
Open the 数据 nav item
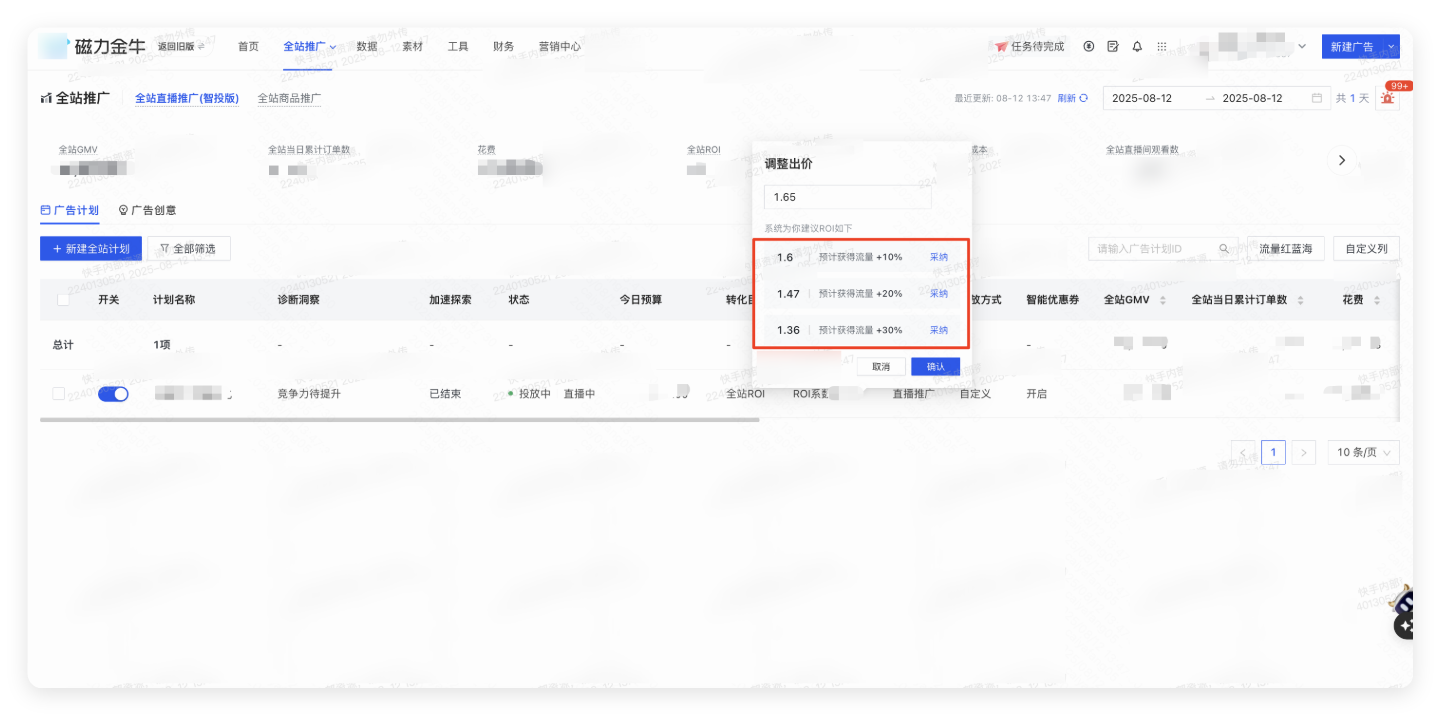click(x=366, y=47)
